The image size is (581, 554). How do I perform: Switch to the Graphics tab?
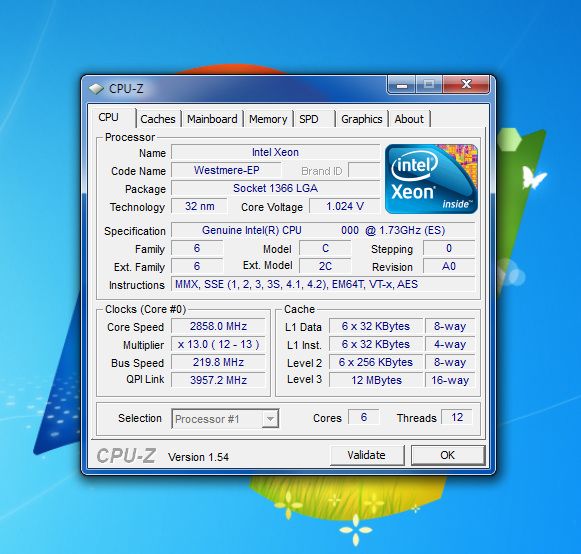362,119
